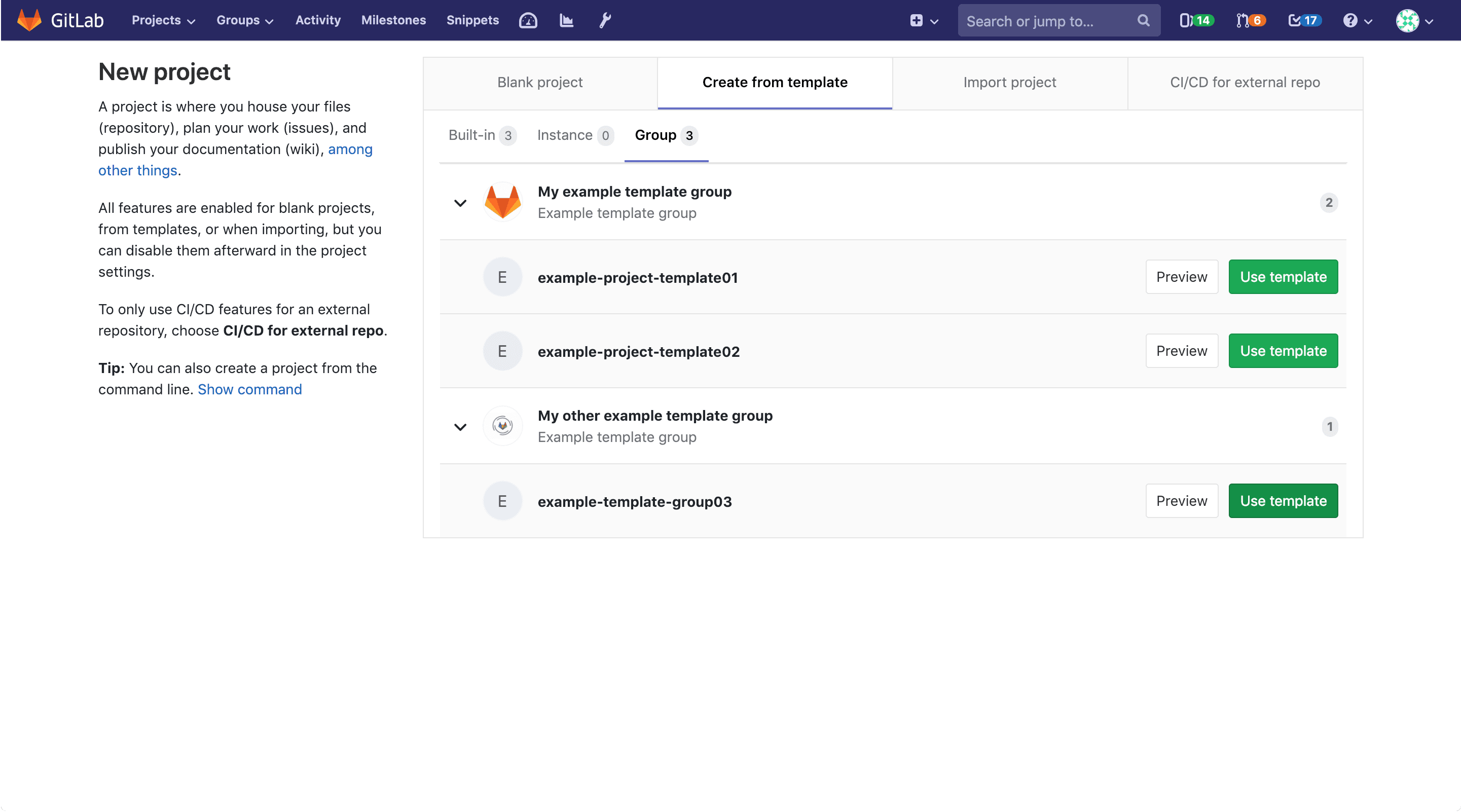
Task: Expand the Projects navigation dropdown
Action: pos(163,20)
